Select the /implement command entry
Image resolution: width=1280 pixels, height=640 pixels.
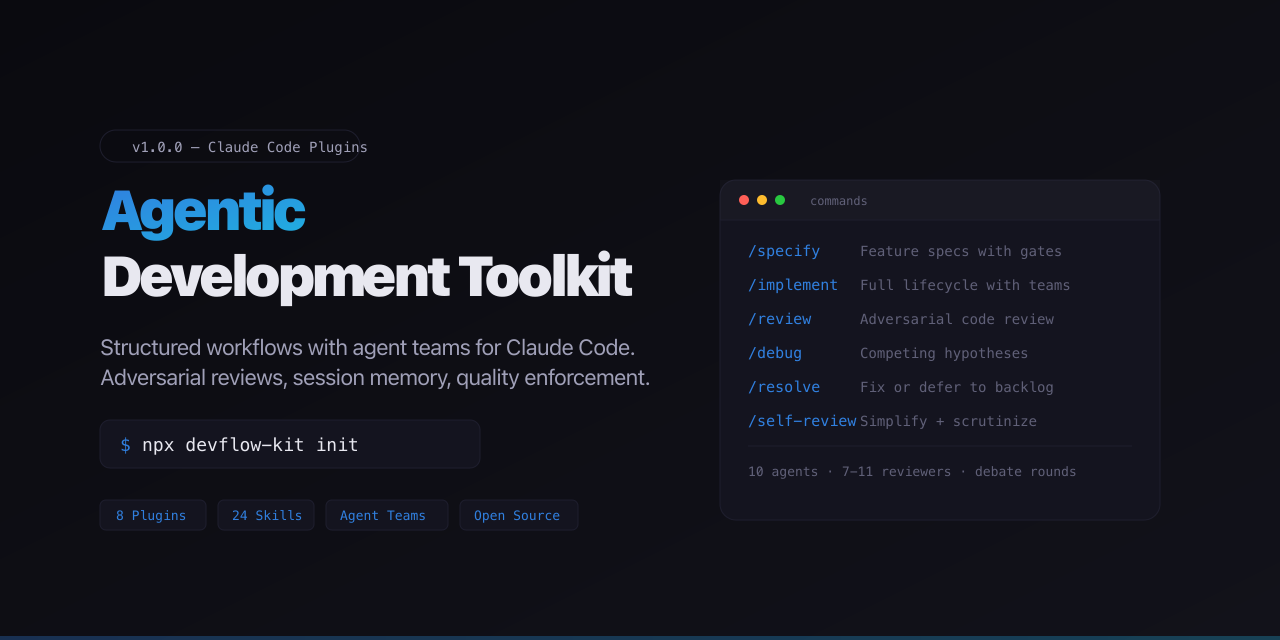pyautogui.click(x=792, y=284)
